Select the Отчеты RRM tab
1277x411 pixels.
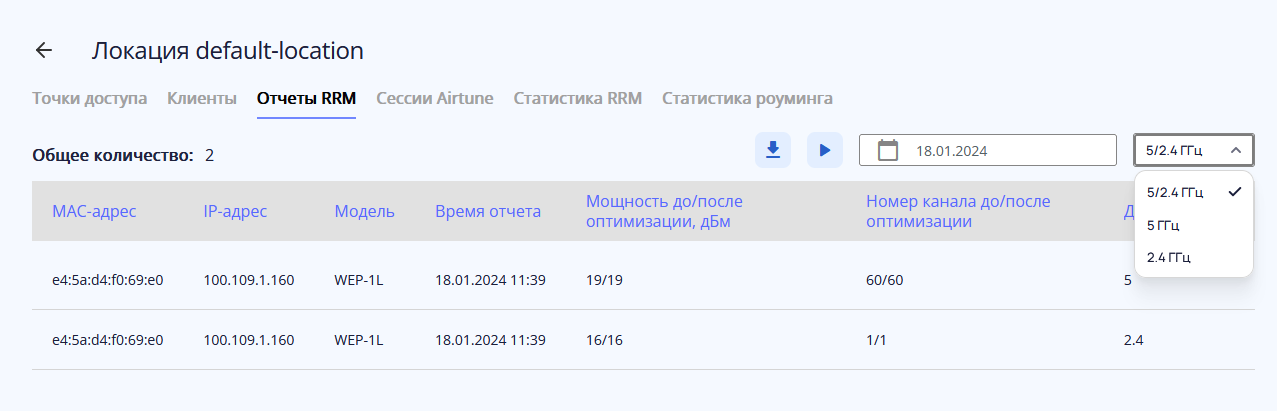(306, 99)
